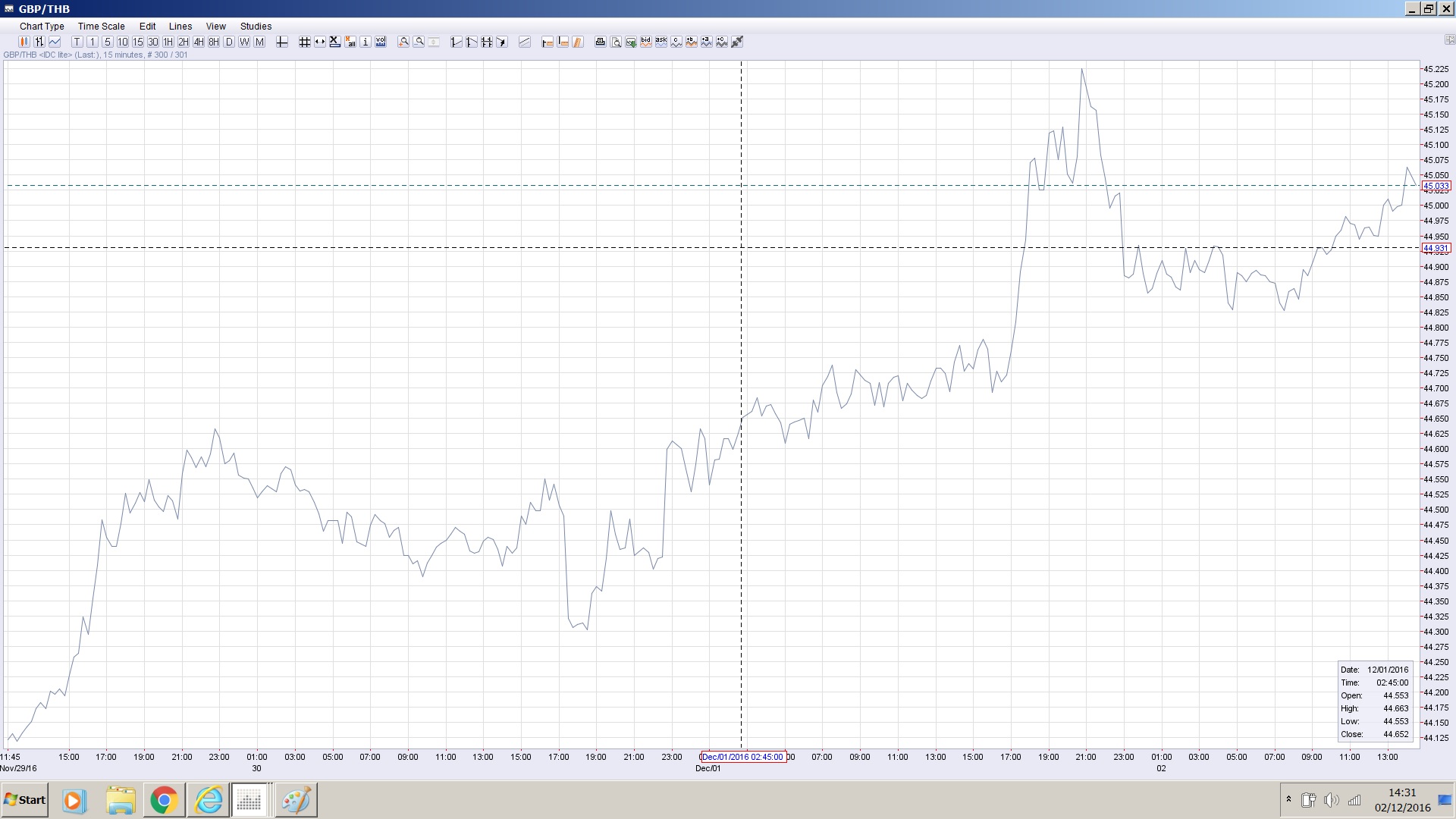Screen dimensions: 1456x819
Task: Select the daily (D) time scale button
Action: (229, 42)
